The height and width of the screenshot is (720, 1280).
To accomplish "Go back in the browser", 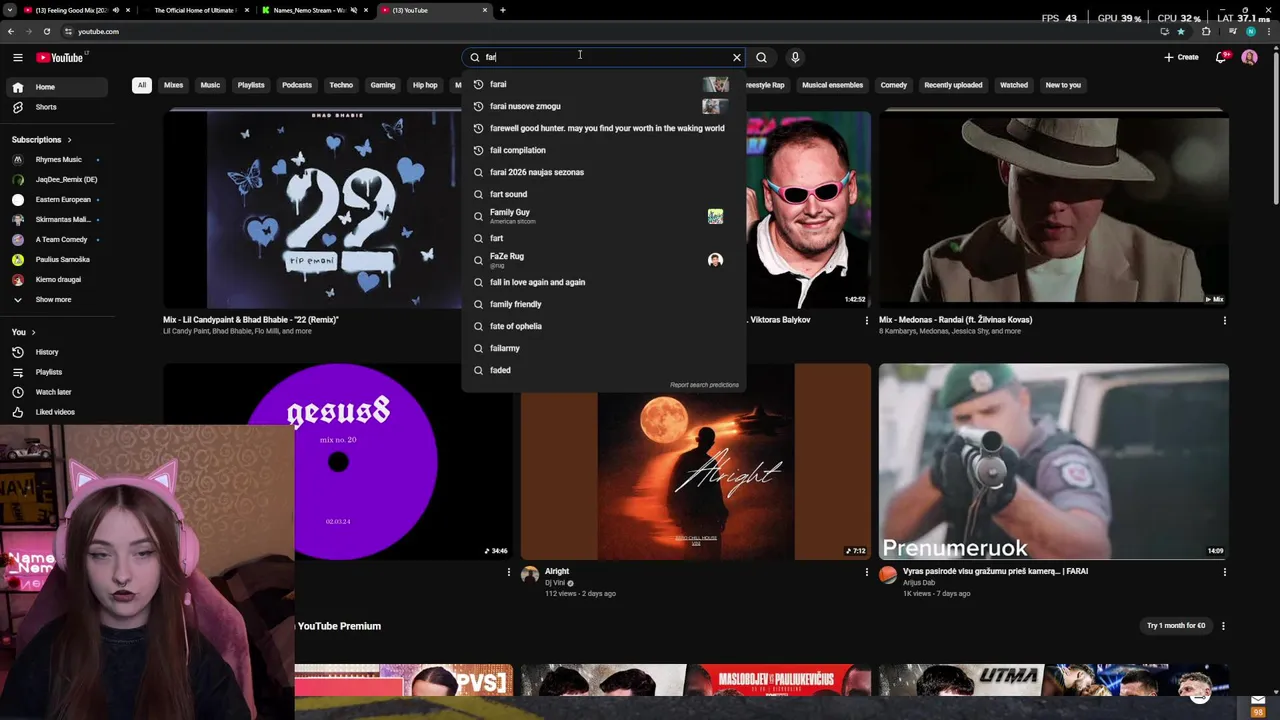I will 11,31.
